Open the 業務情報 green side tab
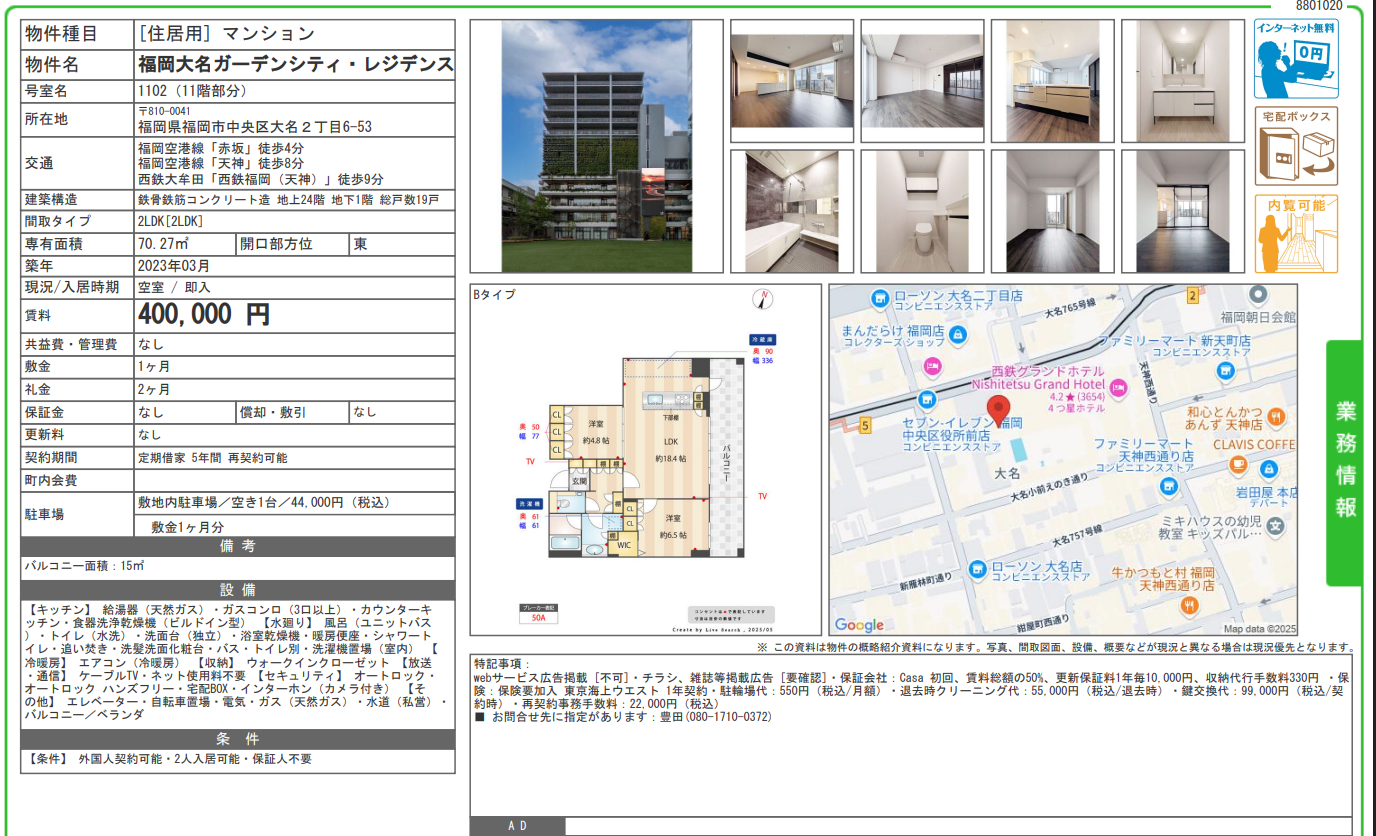Screen dimensions: 1376x836 pos(1345,462)
